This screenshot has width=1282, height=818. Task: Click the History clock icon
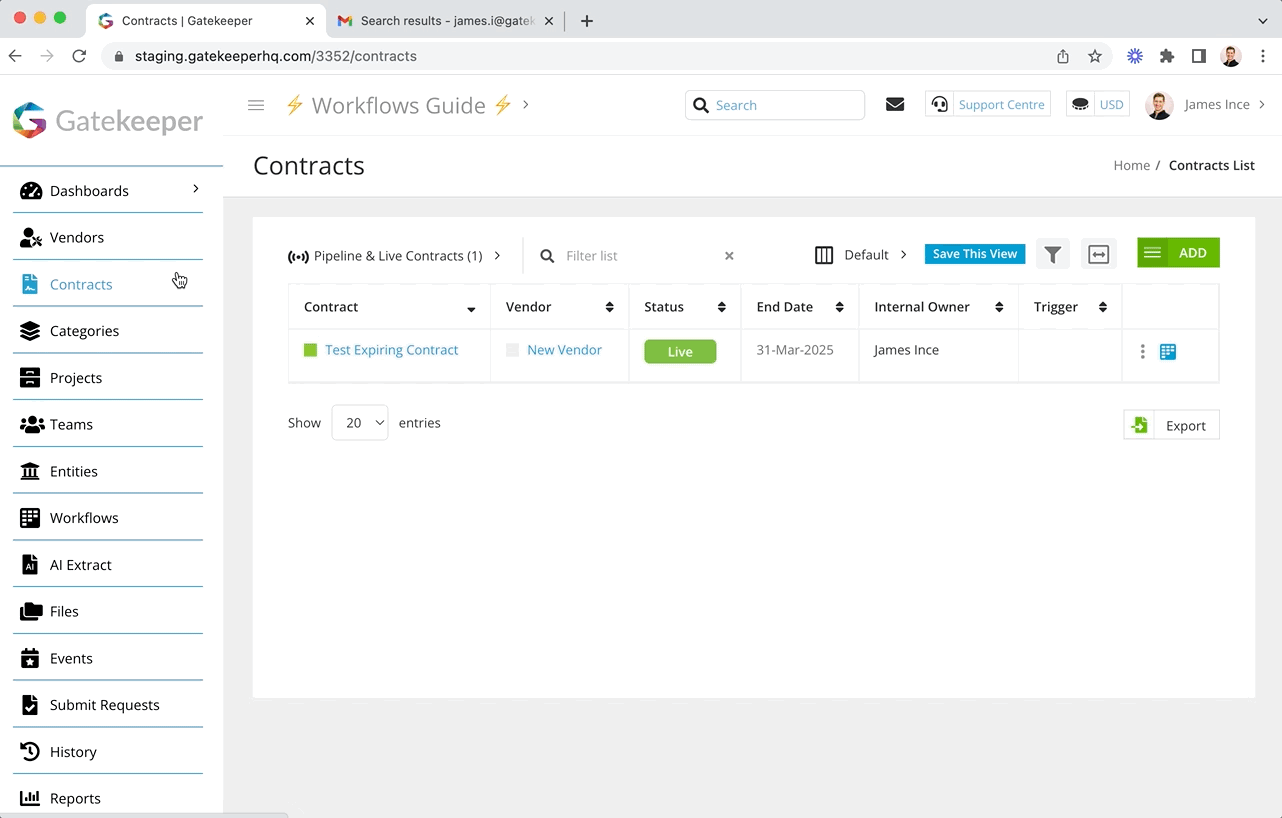point(31,752)
